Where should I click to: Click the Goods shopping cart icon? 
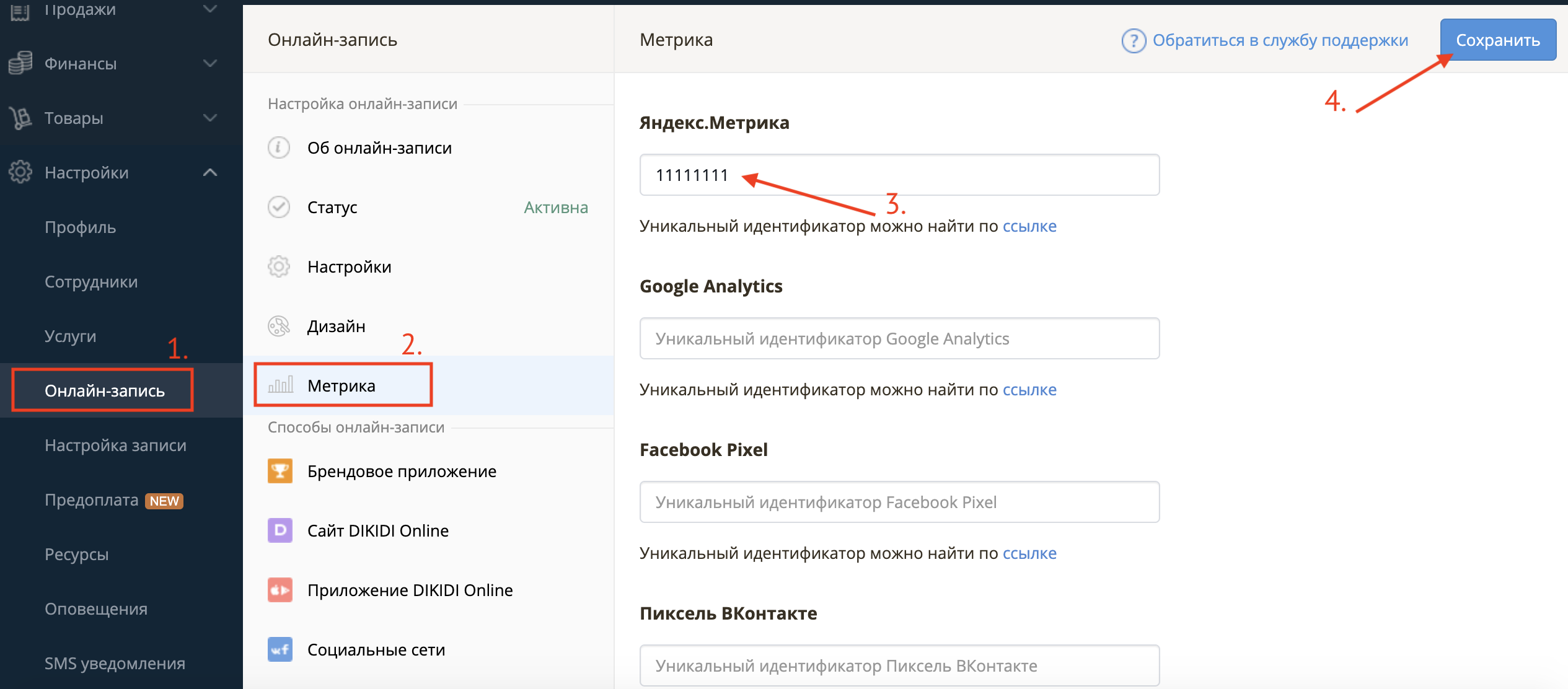pos(20,118)
